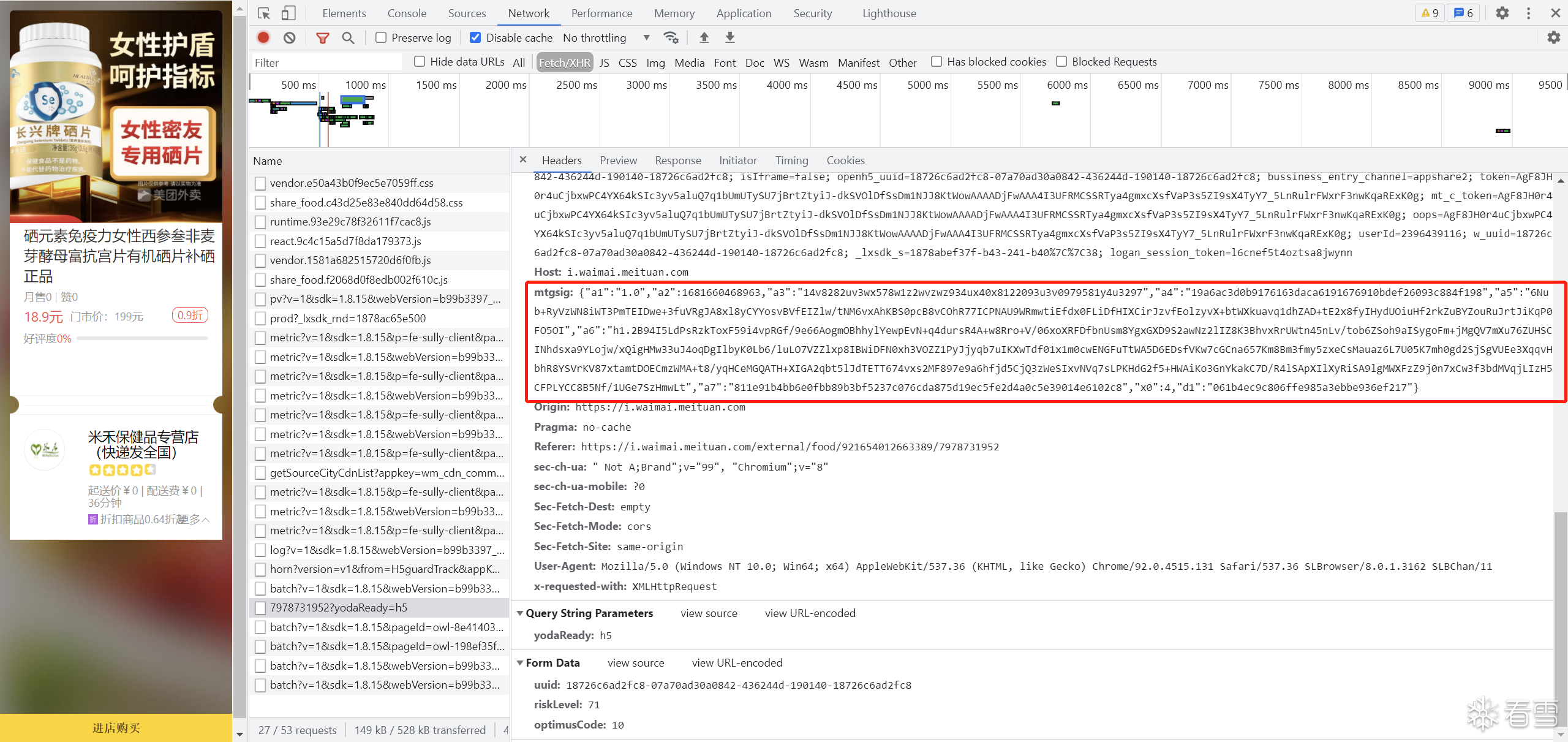
Task: Export HAR file download icon
Action: (730, 37)
